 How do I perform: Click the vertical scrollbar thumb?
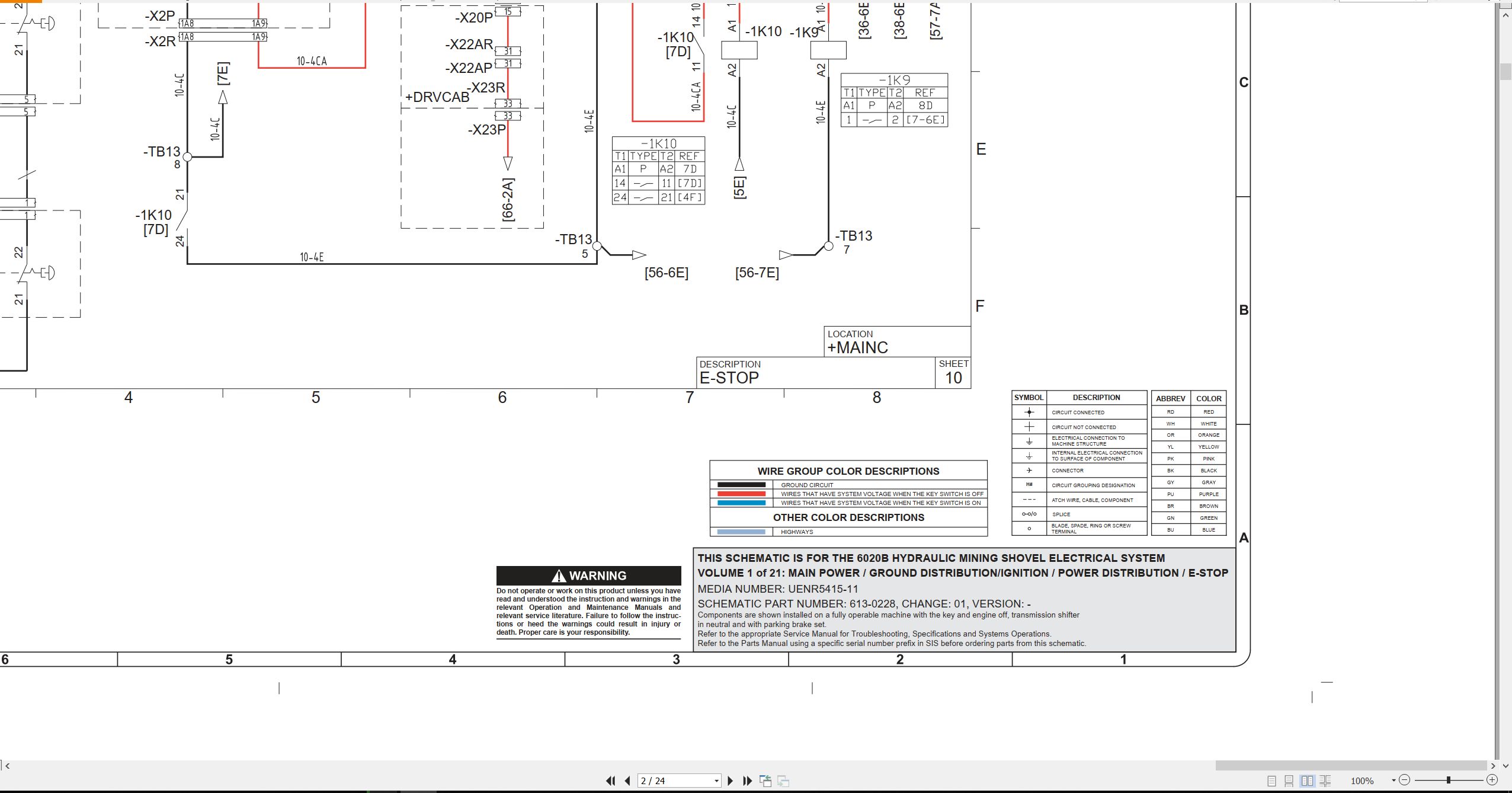click(1505, 71)
